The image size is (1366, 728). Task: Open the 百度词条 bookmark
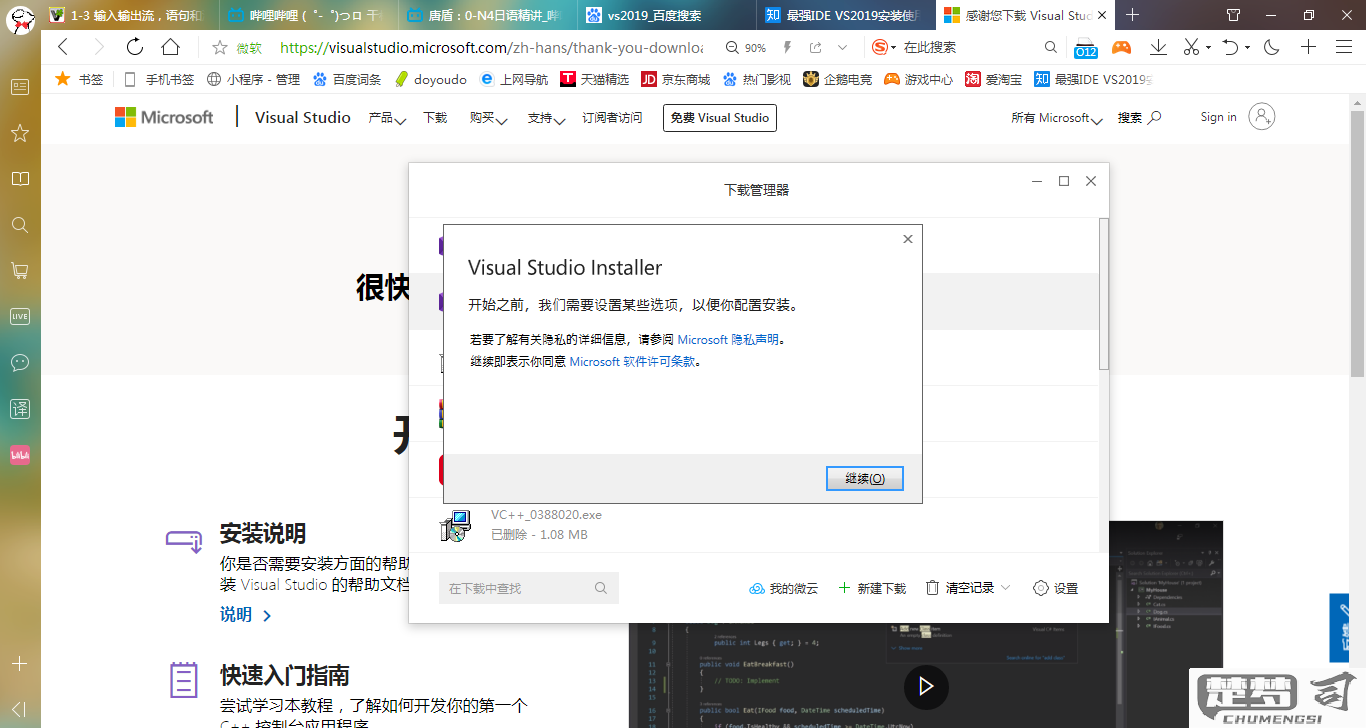(x=347, y=79)
